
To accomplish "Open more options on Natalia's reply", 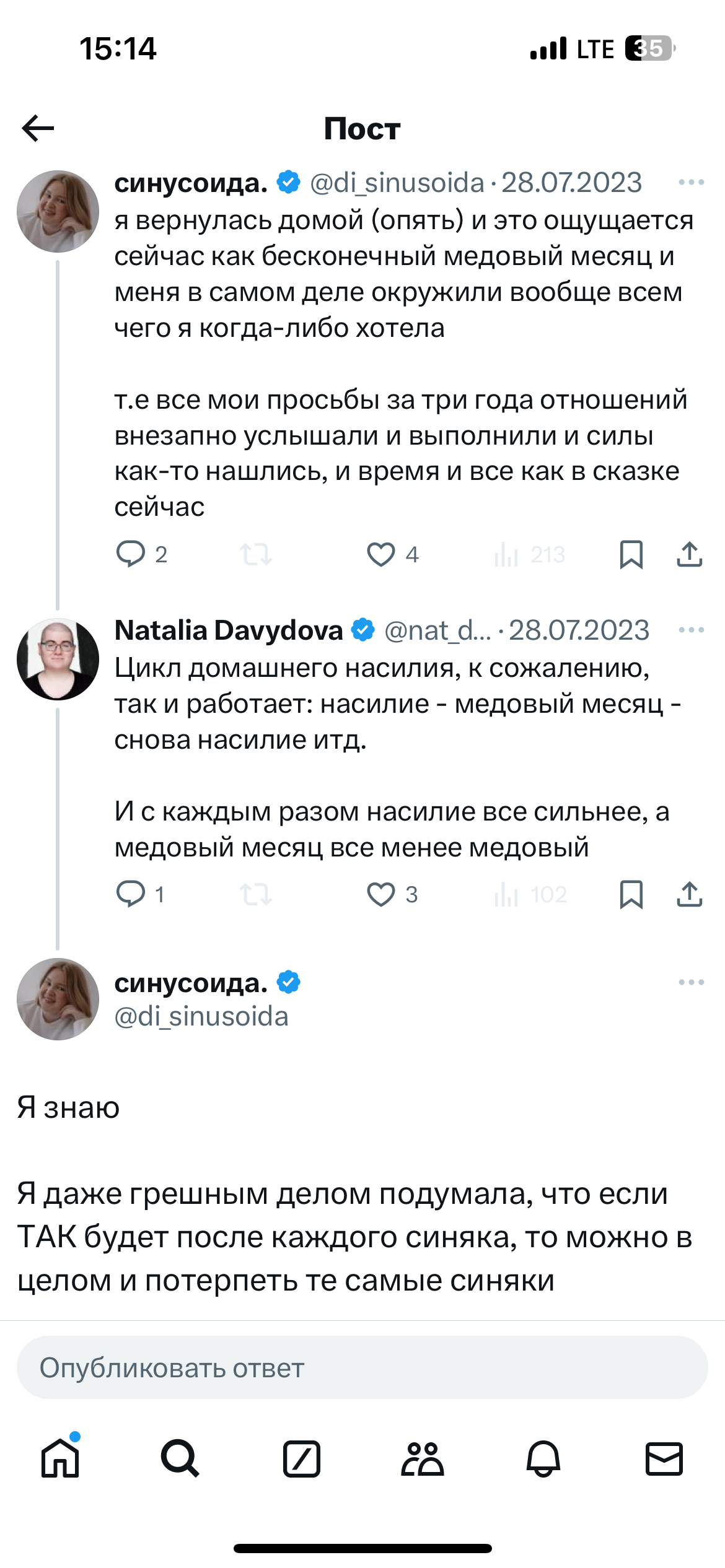I will [691, 630].
